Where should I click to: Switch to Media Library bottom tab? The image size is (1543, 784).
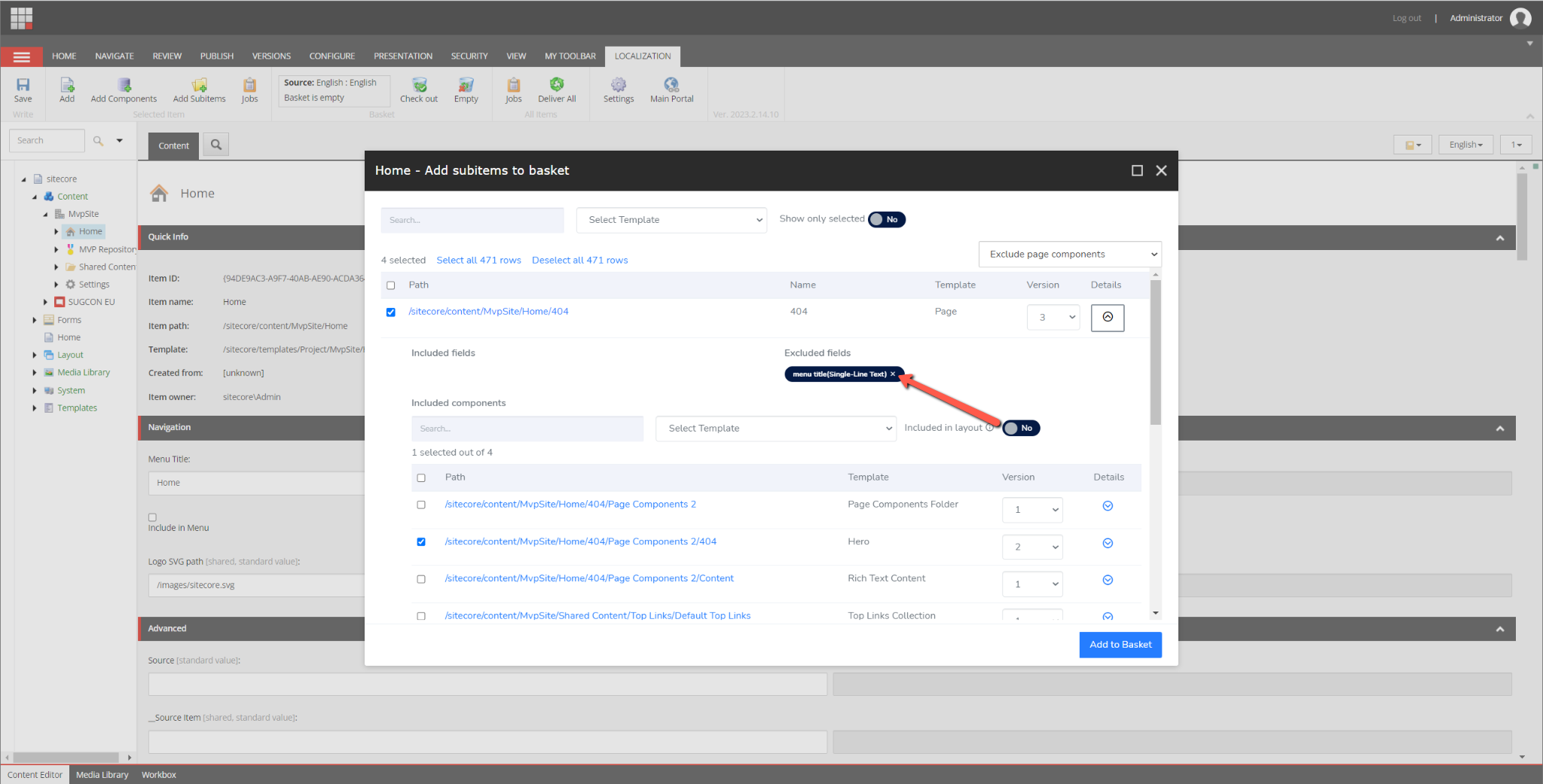(102, 774)
